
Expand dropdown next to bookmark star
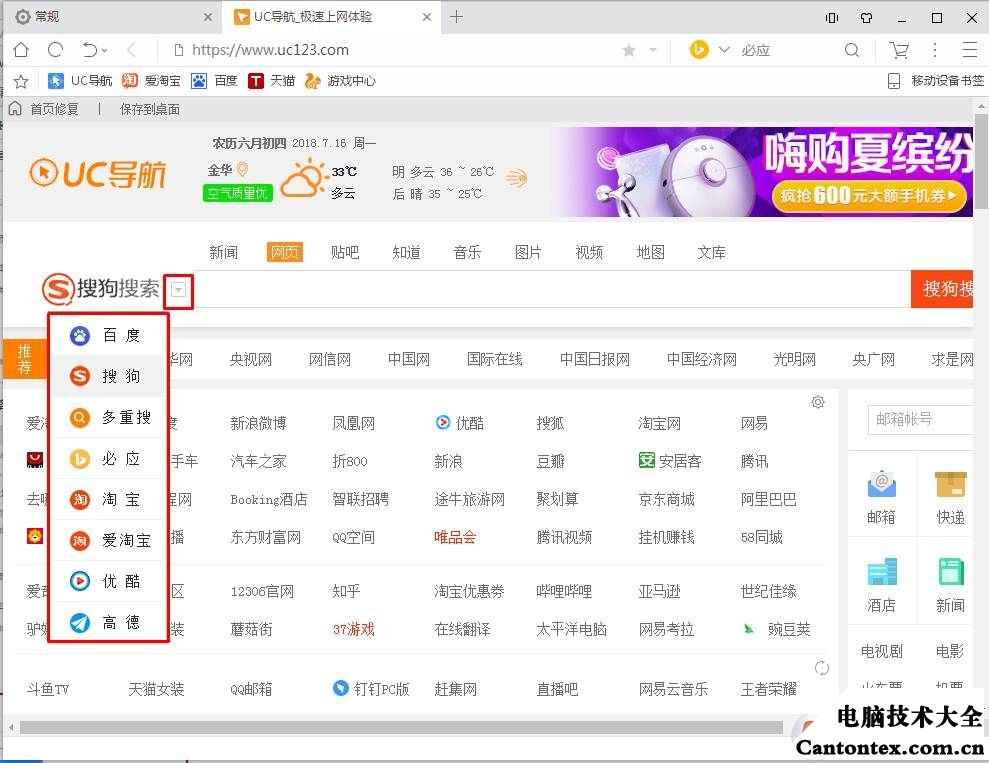point(653,50)
